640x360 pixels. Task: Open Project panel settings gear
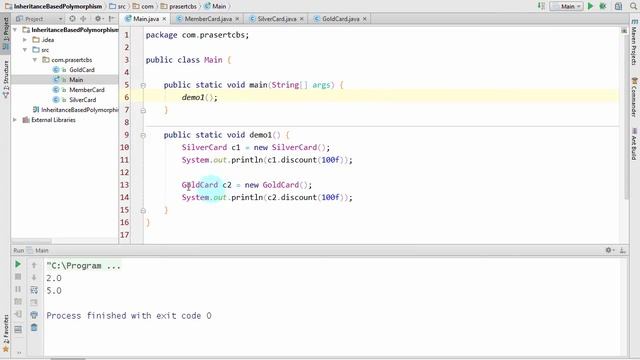click(x=98, y=19)
